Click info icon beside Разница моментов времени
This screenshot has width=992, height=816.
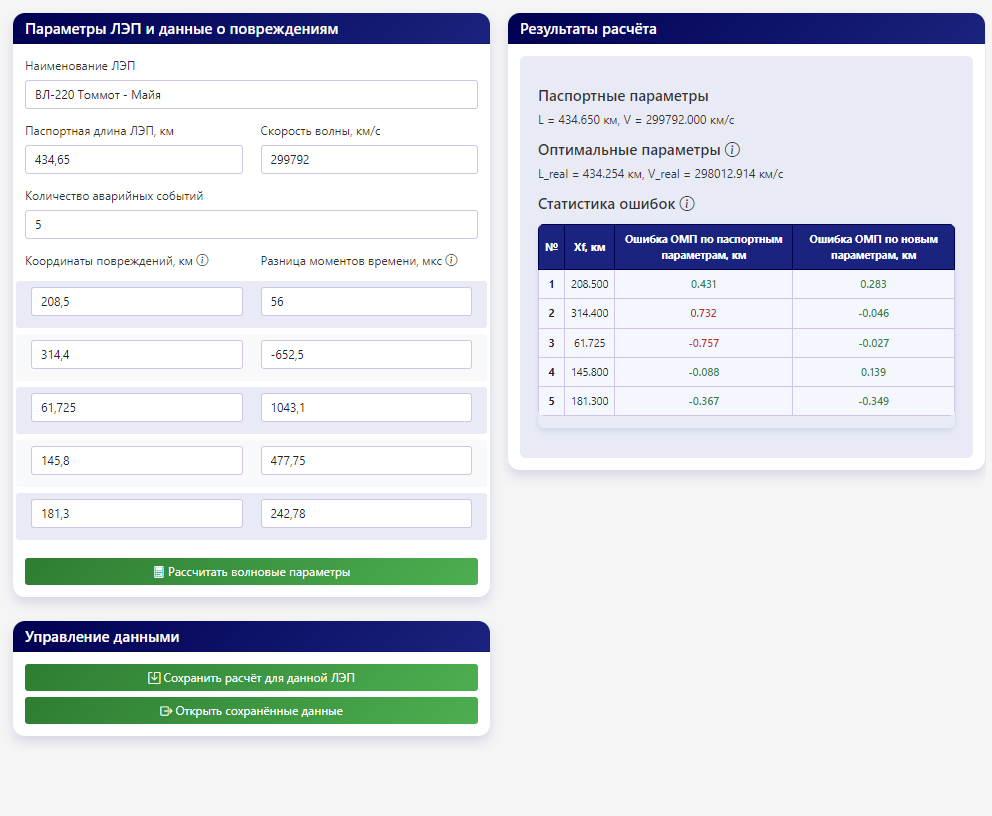451,261
